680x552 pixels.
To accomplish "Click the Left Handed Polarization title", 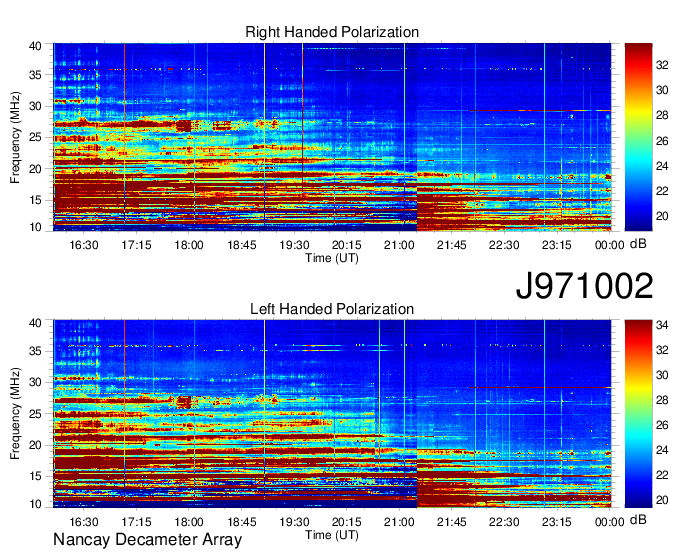I will tap(332, 309).
